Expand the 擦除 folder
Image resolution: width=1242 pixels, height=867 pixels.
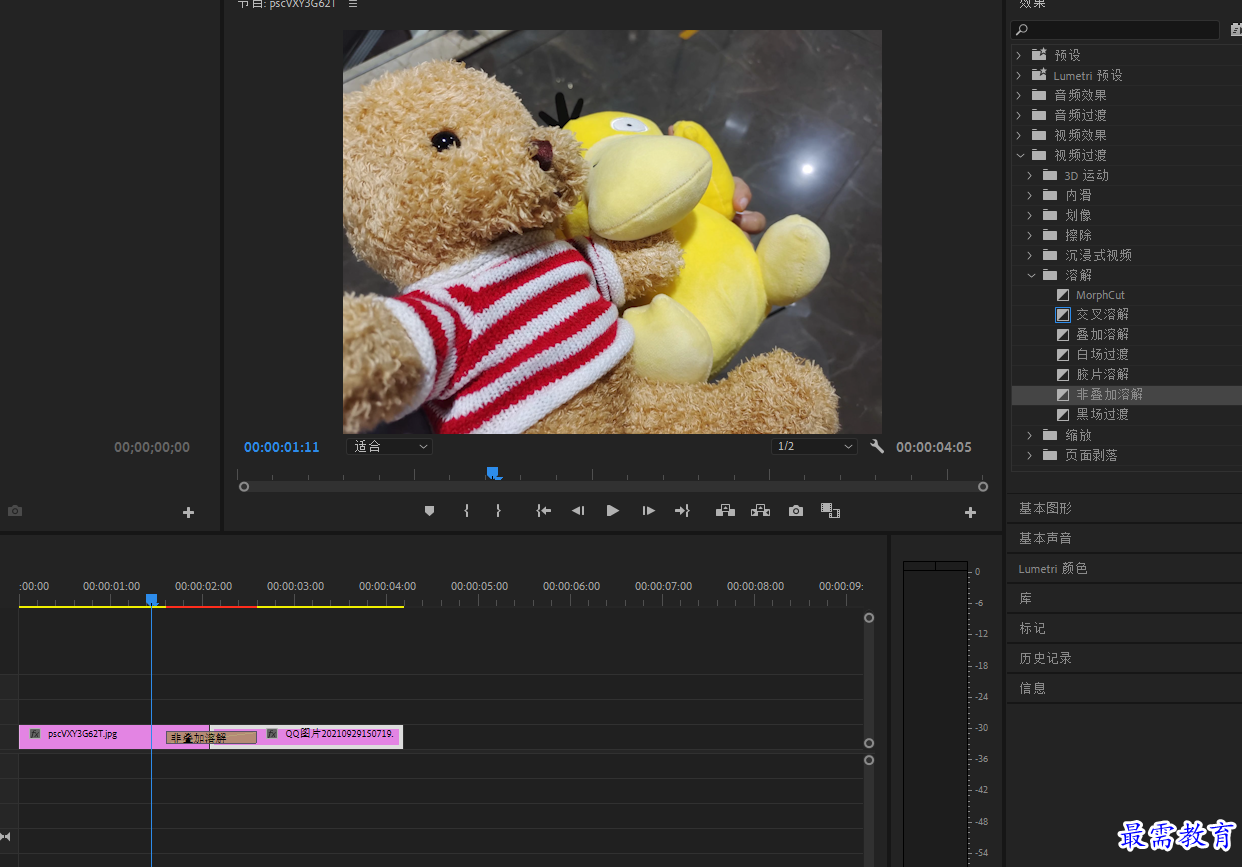pyautogui.click(x=1030, y=235)
